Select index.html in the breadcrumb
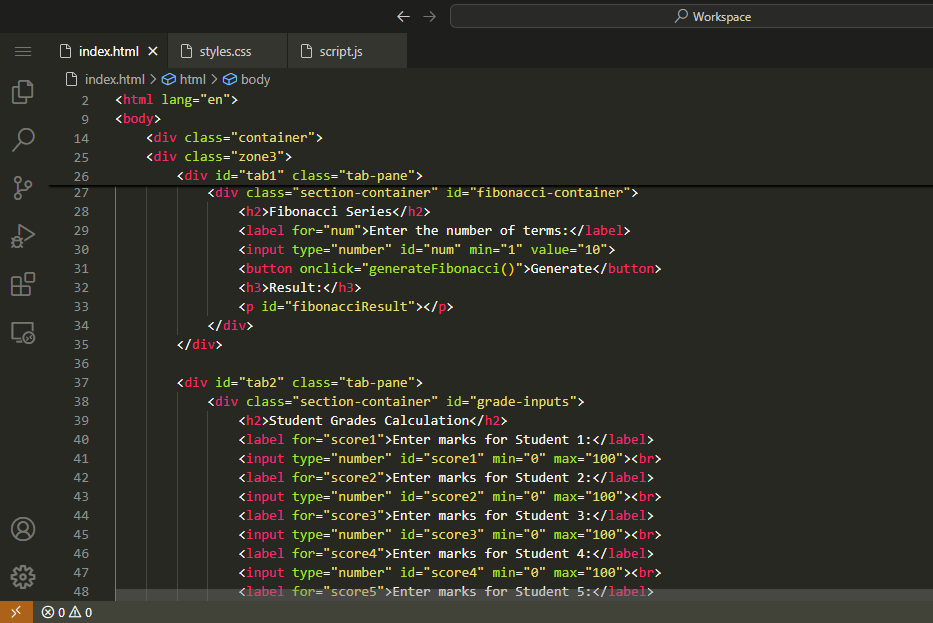 114,79
